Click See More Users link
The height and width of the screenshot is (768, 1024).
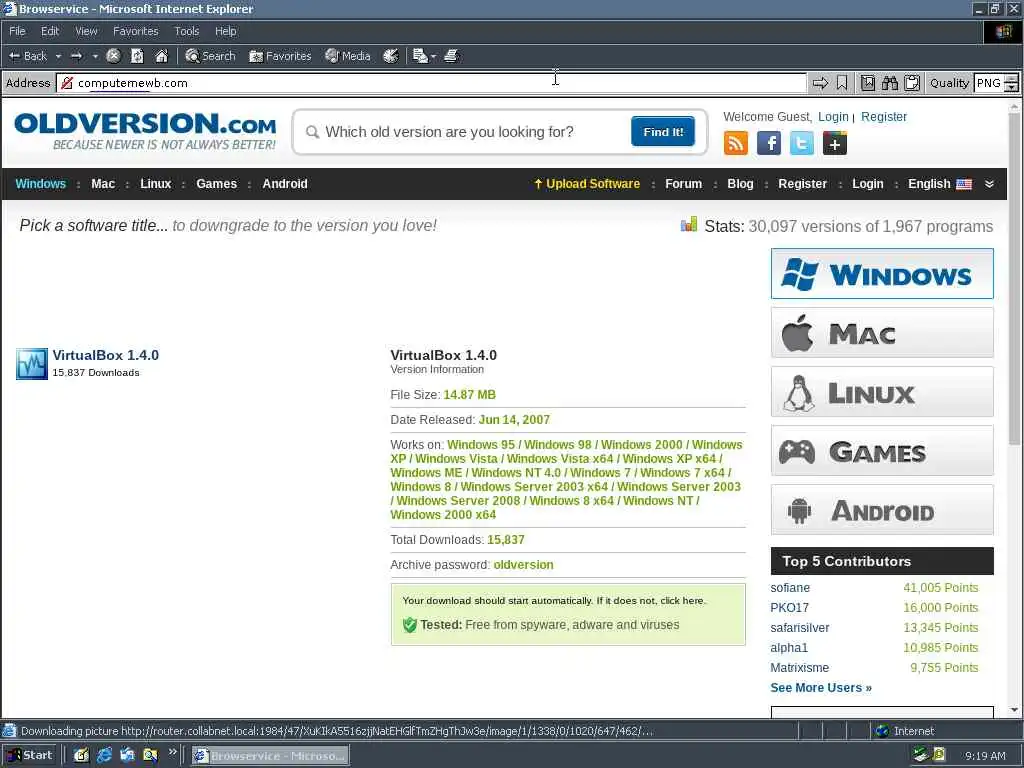tap(821, 688)
